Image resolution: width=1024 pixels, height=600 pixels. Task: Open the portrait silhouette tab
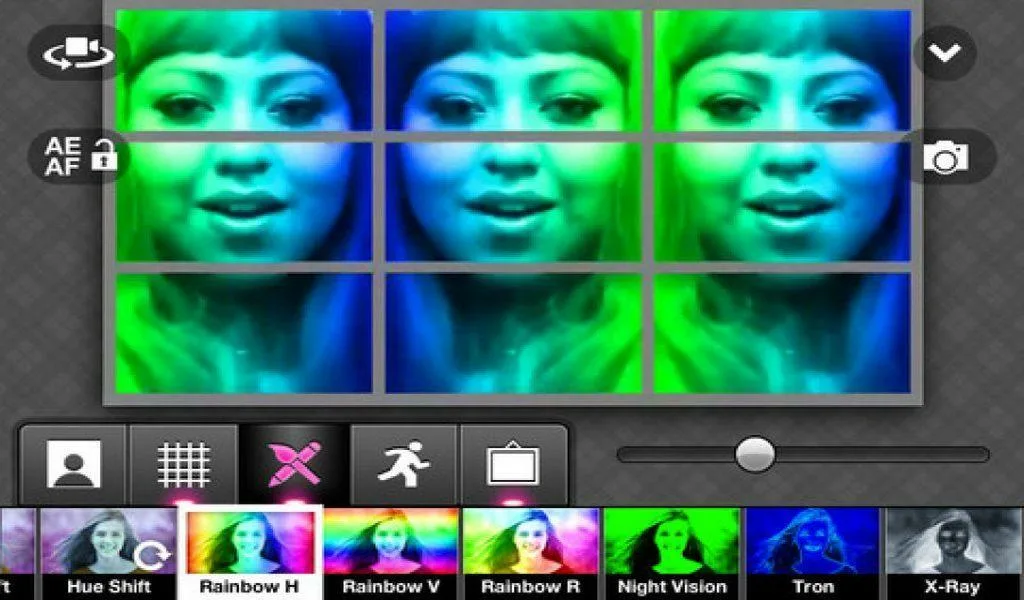pos(74,464)
